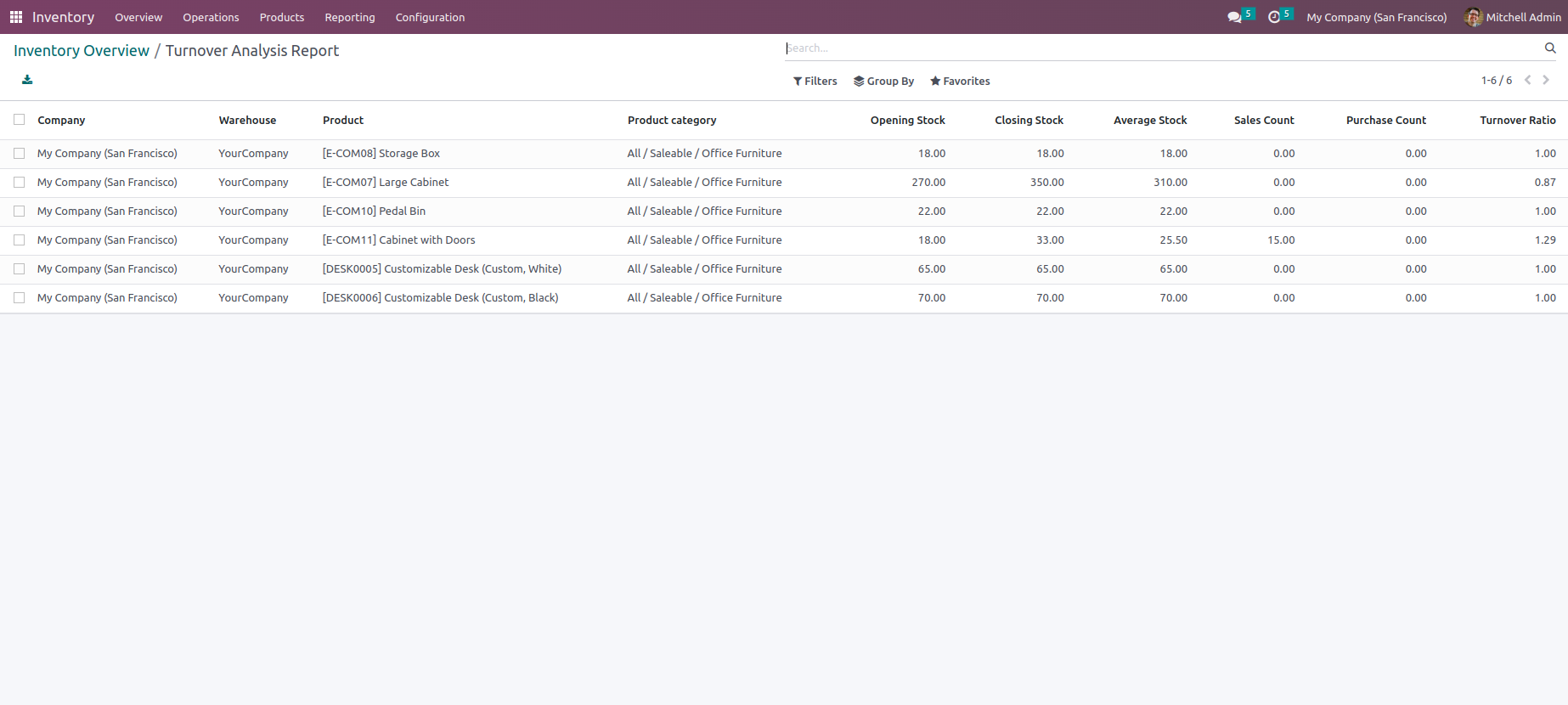The height and width of the screenshot is (705, 1568).
Task: Open the Reporting menu
Action: 350,17
